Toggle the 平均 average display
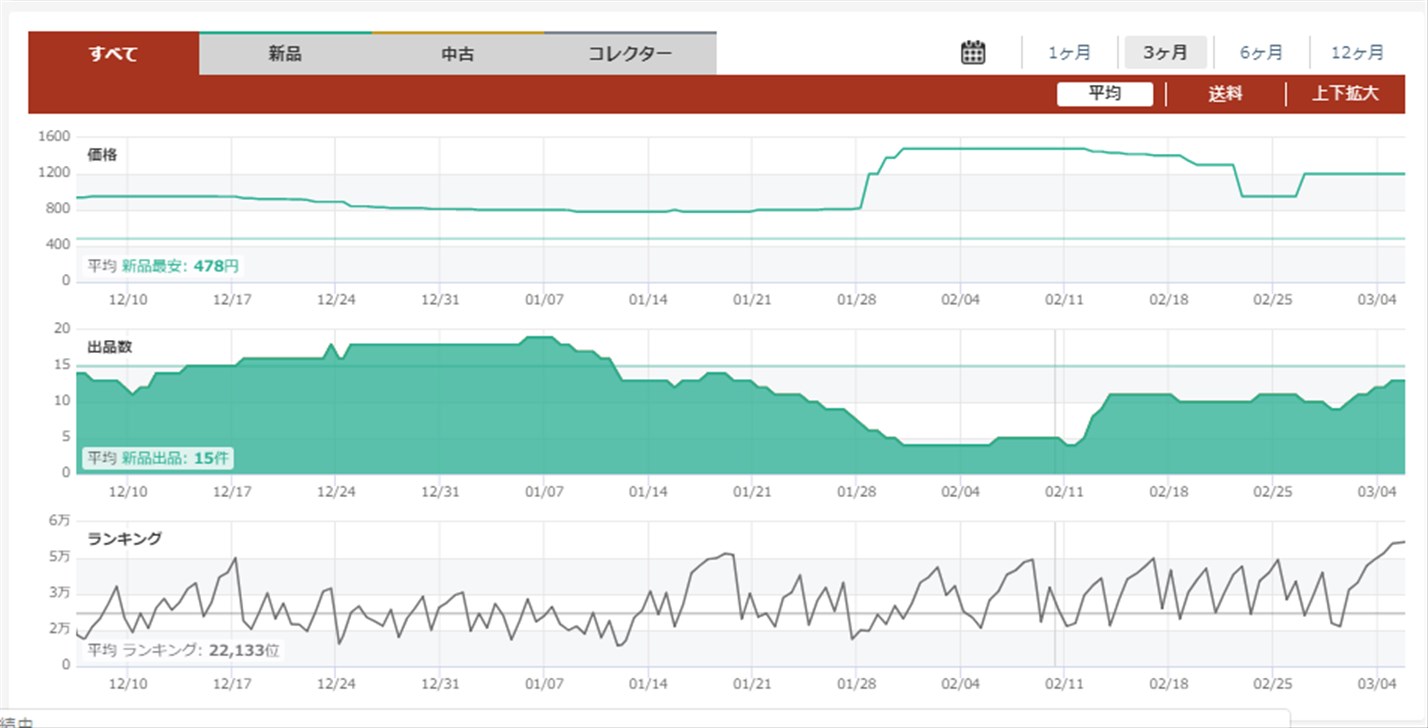This screenshot has width=1428, height=728. [1104, 94]
